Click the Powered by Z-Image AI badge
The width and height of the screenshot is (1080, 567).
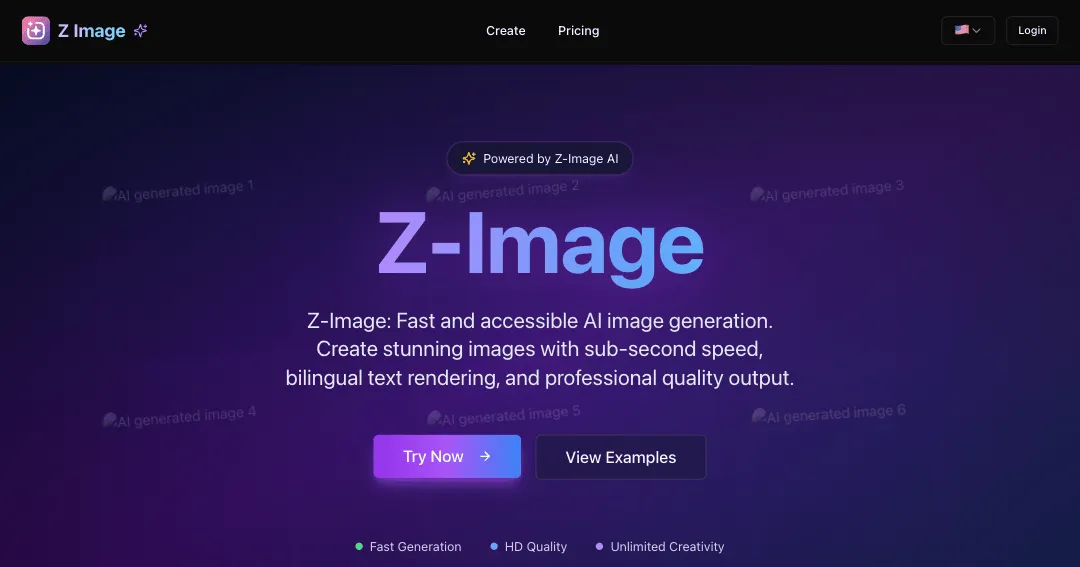pos(540,158)
